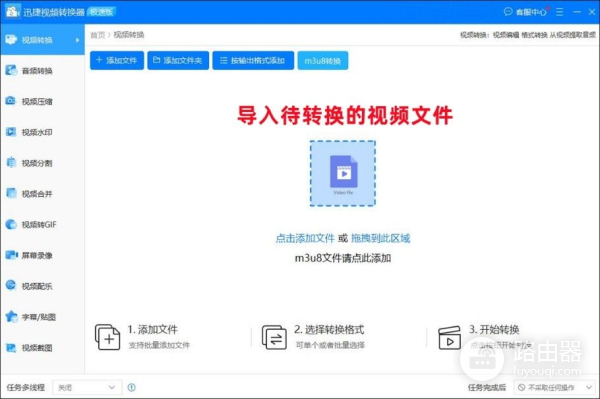Click the info icon beside multithreading dropdown
The height and width of the screenshot is (399, 600).
coord(132,388)
